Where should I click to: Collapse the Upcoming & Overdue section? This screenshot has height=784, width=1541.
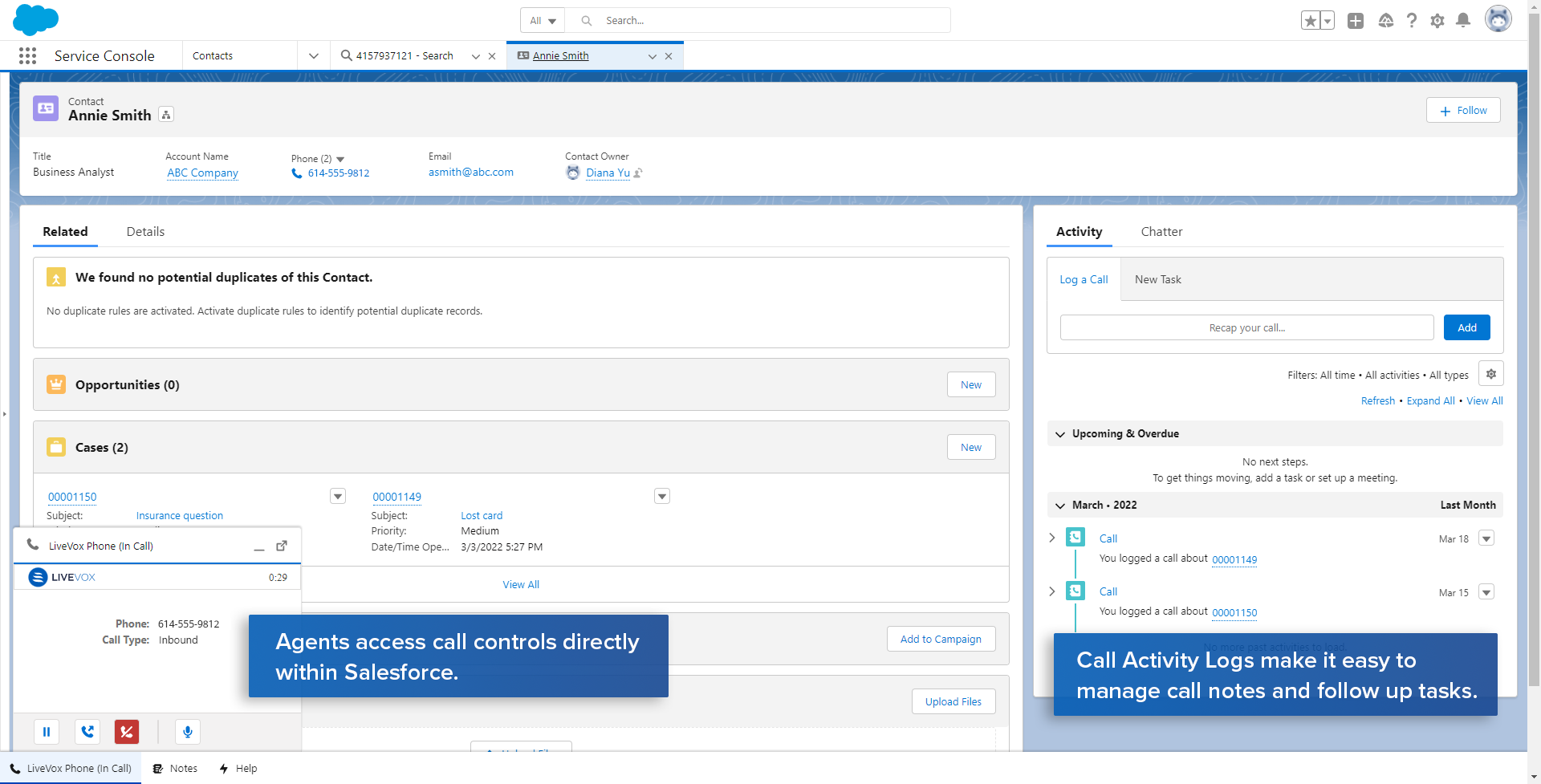tap(1060, 434)
